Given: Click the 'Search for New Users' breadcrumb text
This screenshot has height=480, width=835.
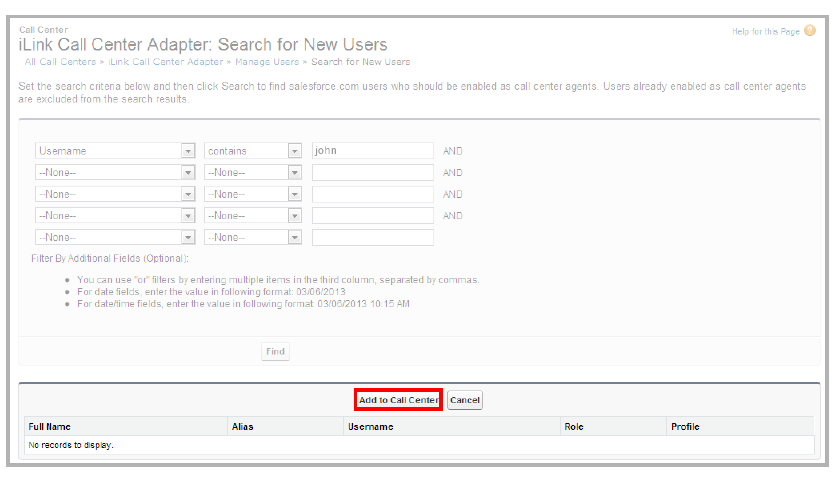Looking at the screenshot, I should (361, 62).
